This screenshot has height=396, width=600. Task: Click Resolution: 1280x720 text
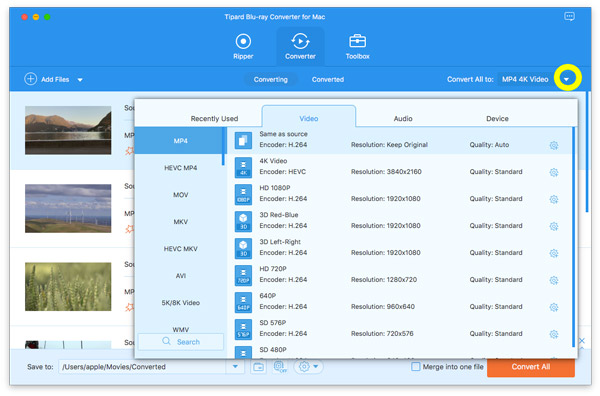pyautogui.click(x=384, y=280)
